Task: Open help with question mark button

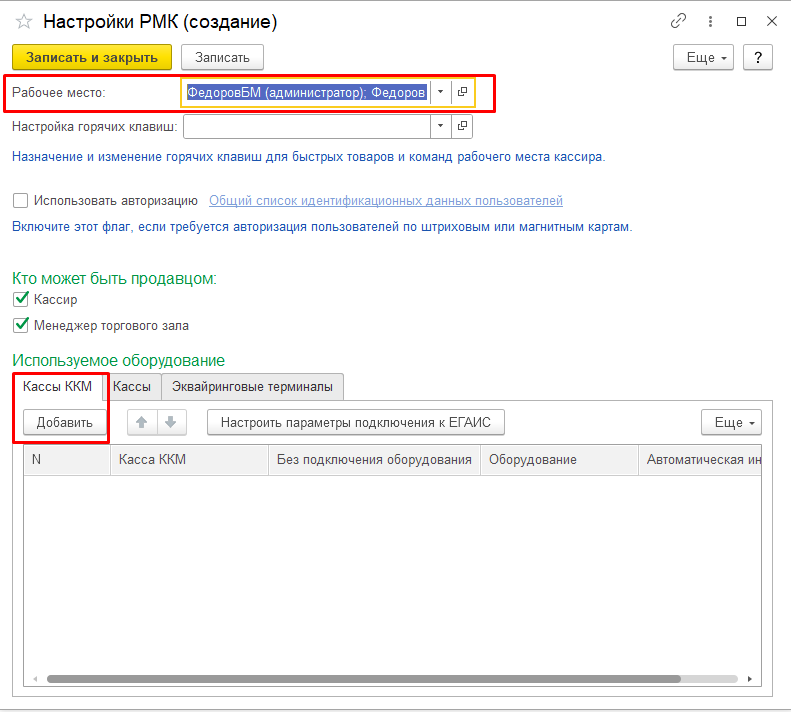Action: click(759, 57)
